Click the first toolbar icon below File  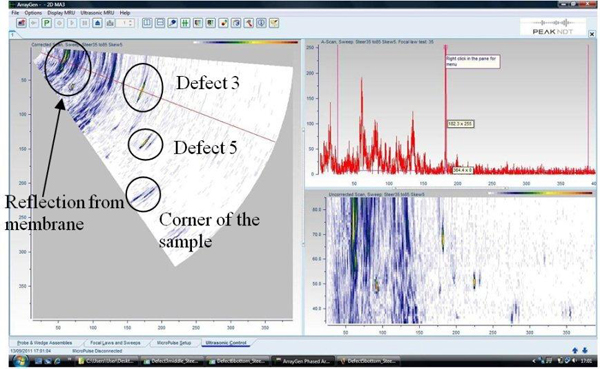[21, 23]
